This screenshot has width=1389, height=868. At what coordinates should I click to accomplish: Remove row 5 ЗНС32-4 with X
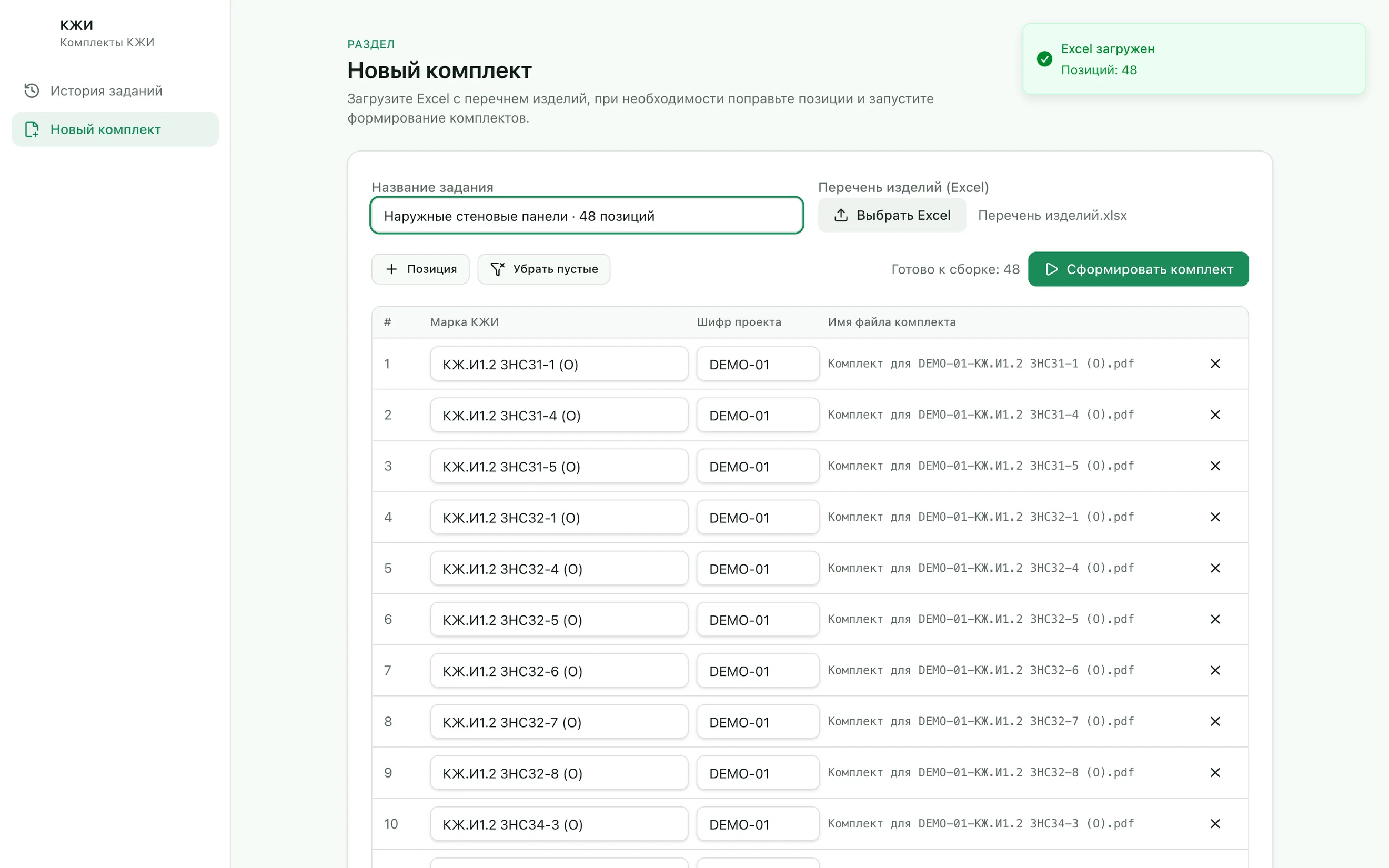point(1215,568)
